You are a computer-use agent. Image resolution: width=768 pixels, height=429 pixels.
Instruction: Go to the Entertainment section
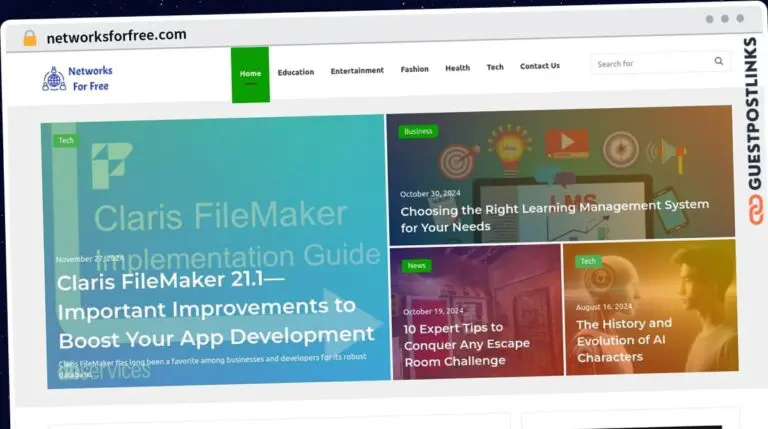tap(357, 71)
